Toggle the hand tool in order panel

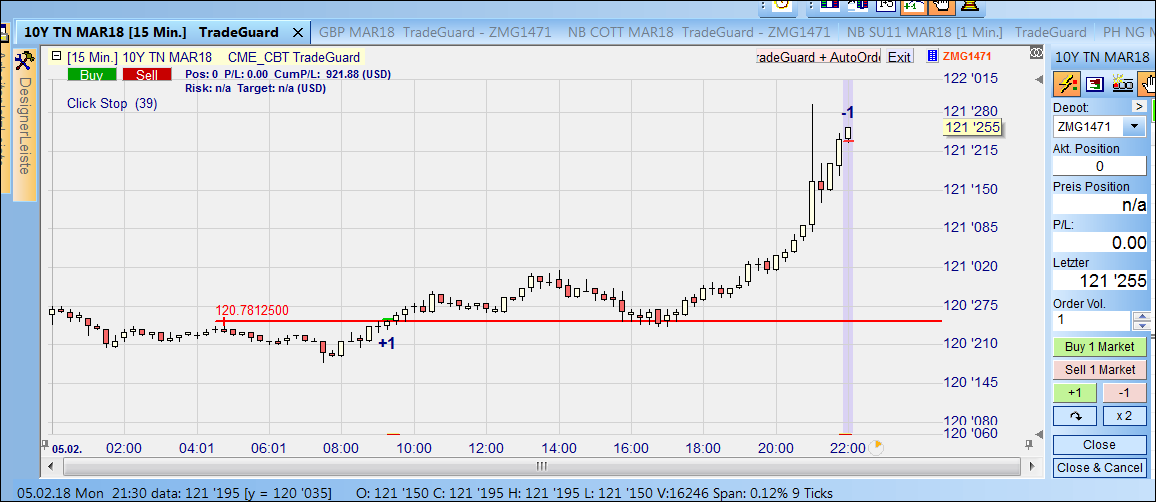(1146, 84)
